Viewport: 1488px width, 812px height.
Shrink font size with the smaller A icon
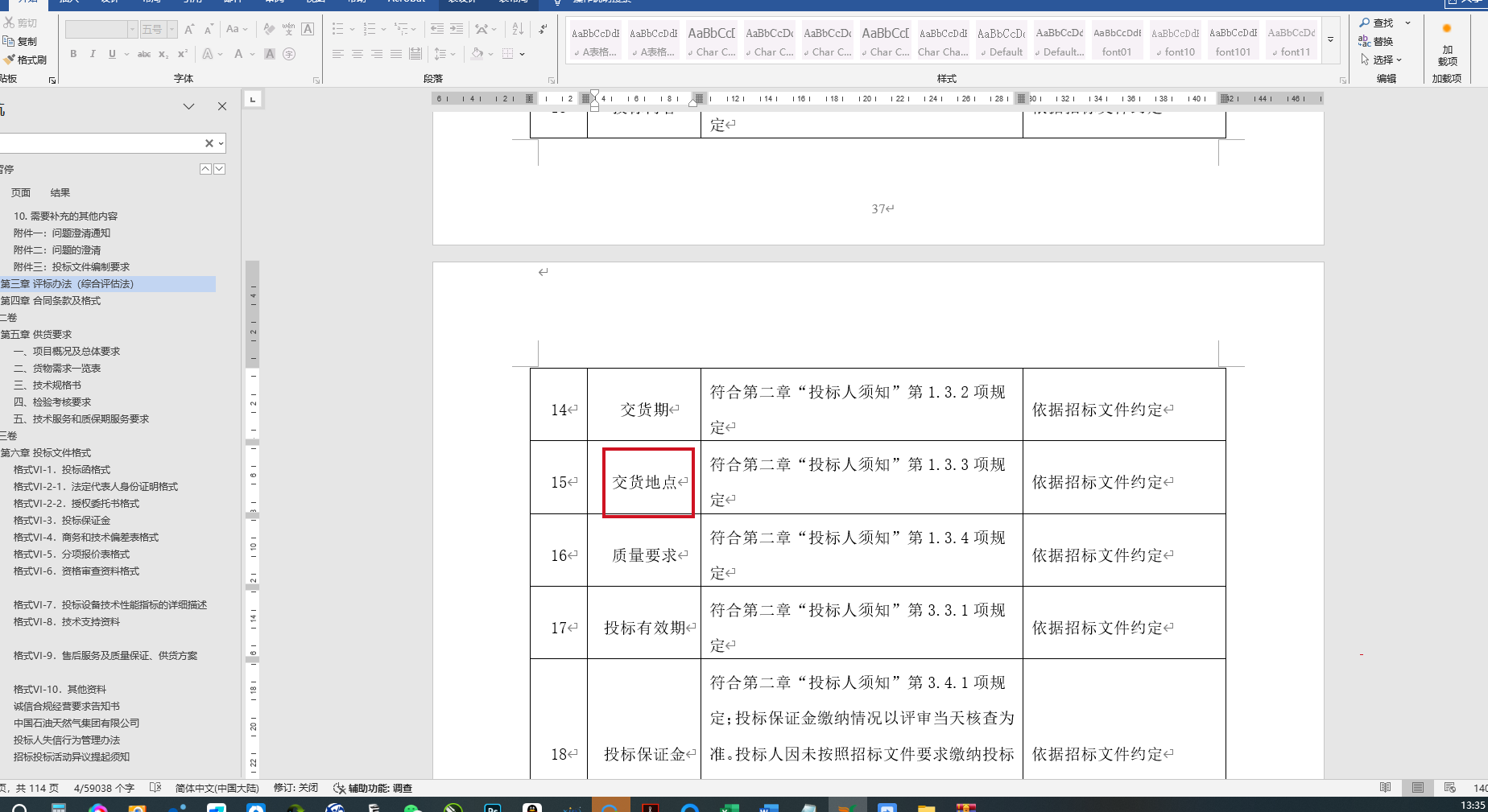(x=209, y=29)
